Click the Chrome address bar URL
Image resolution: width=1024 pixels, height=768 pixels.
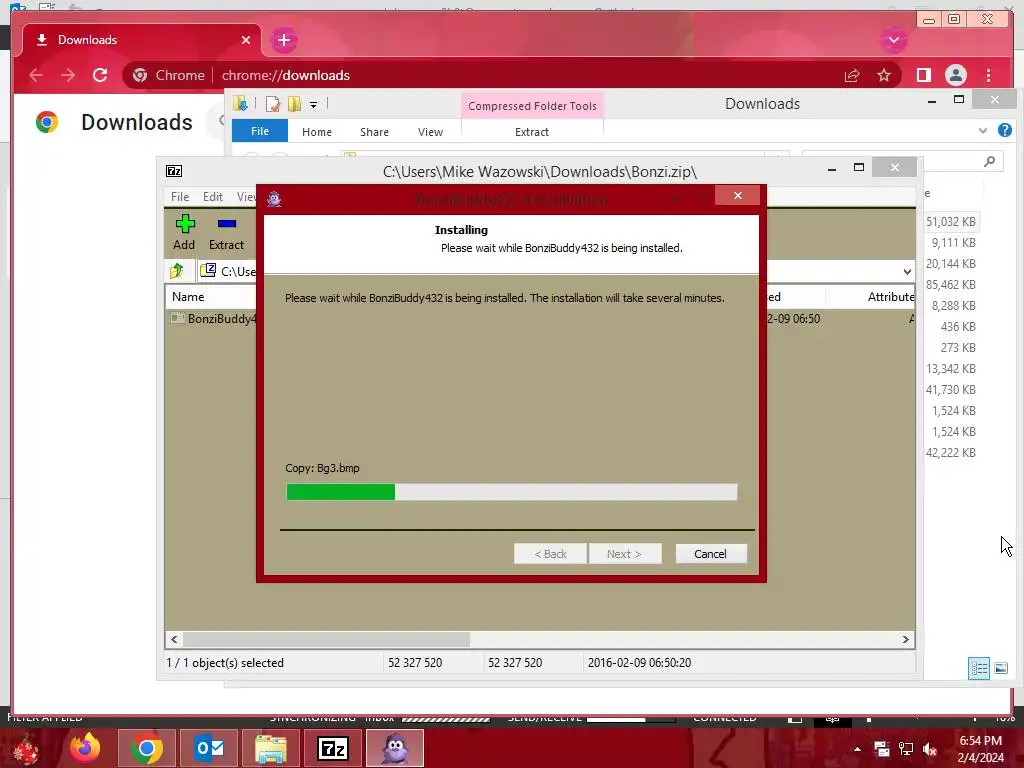tap(285, 75)
